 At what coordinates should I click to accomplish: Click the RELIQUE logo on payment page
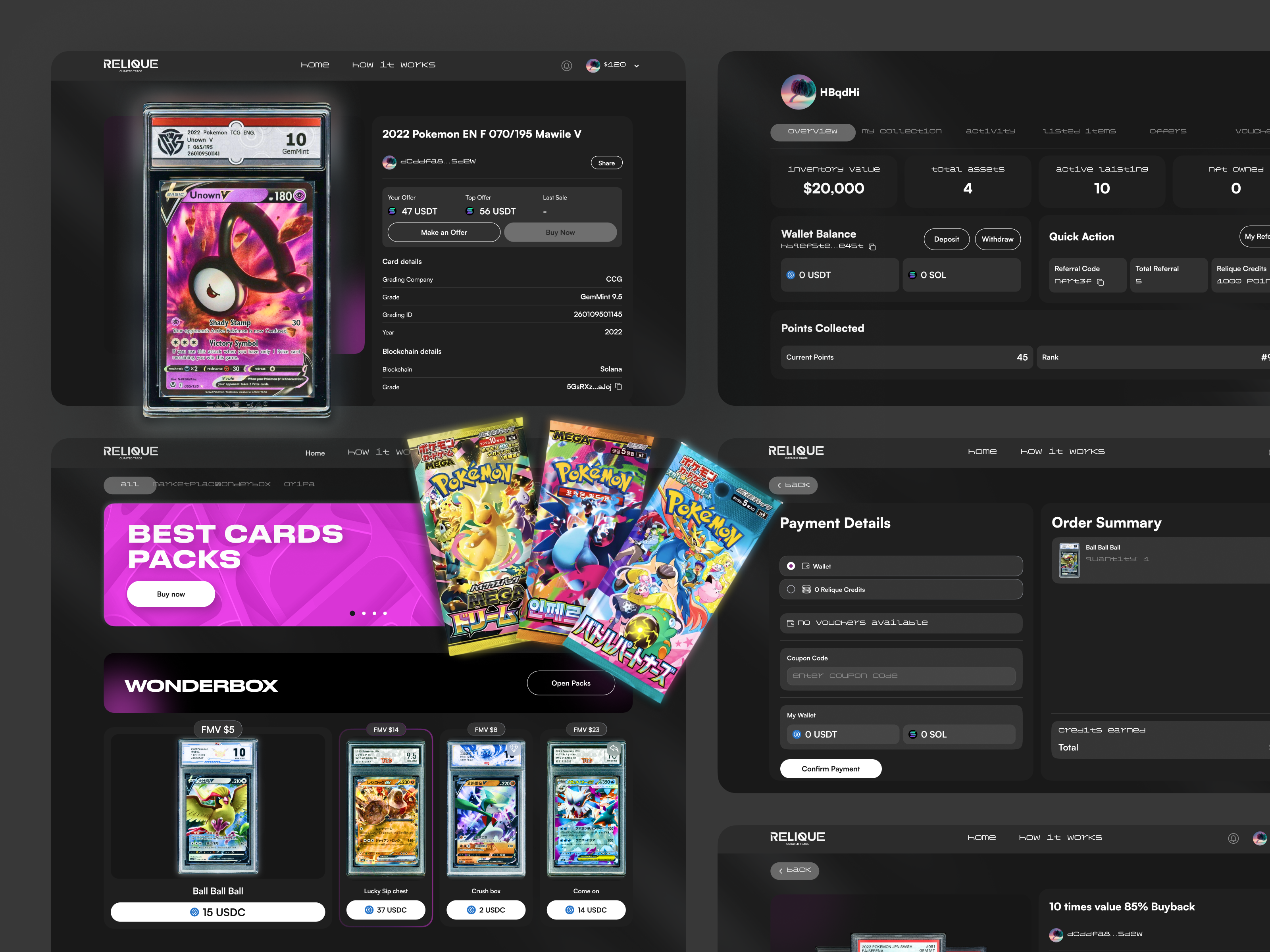(796, 452)
